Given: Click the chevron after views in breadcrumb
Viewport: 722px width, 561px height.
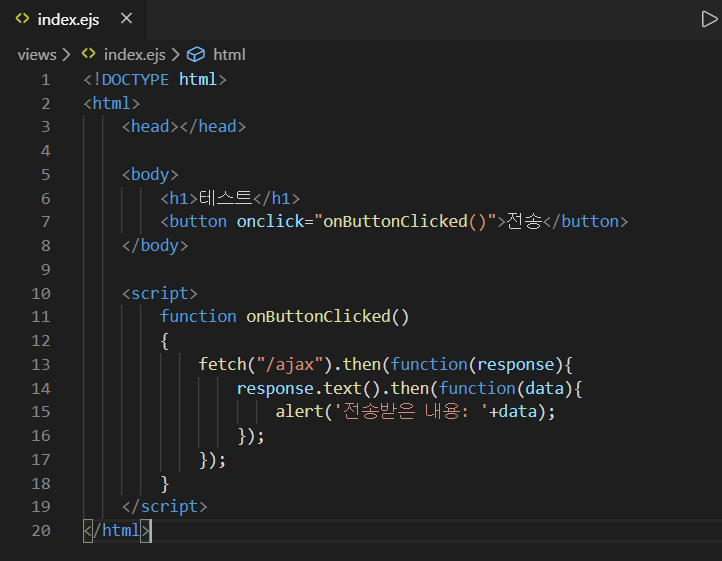Looking at the screenshot, I should coord(66,54).
